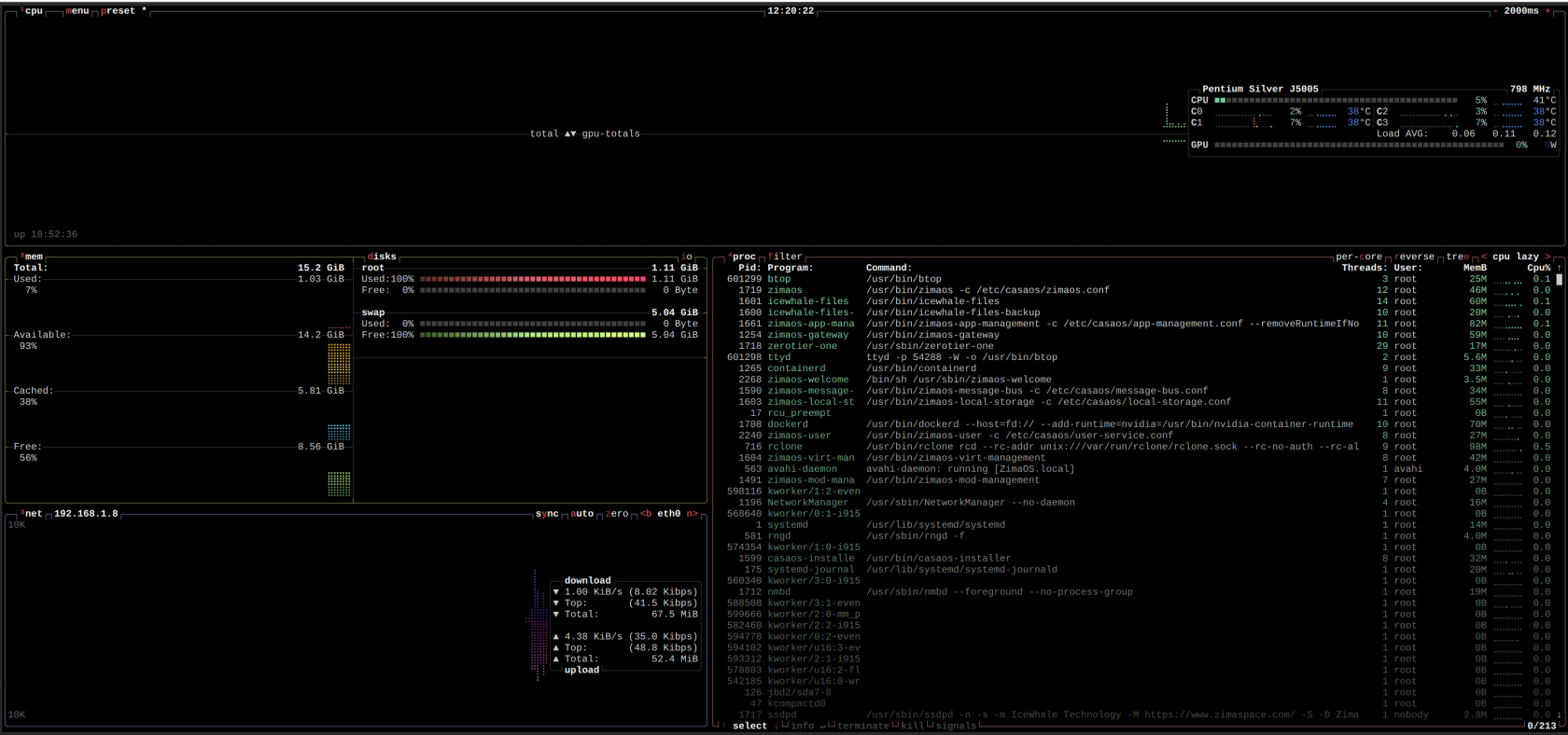Screen dimensions: 1568x735
Task: Toggle network sync scaling
Action: pos(547,514)
